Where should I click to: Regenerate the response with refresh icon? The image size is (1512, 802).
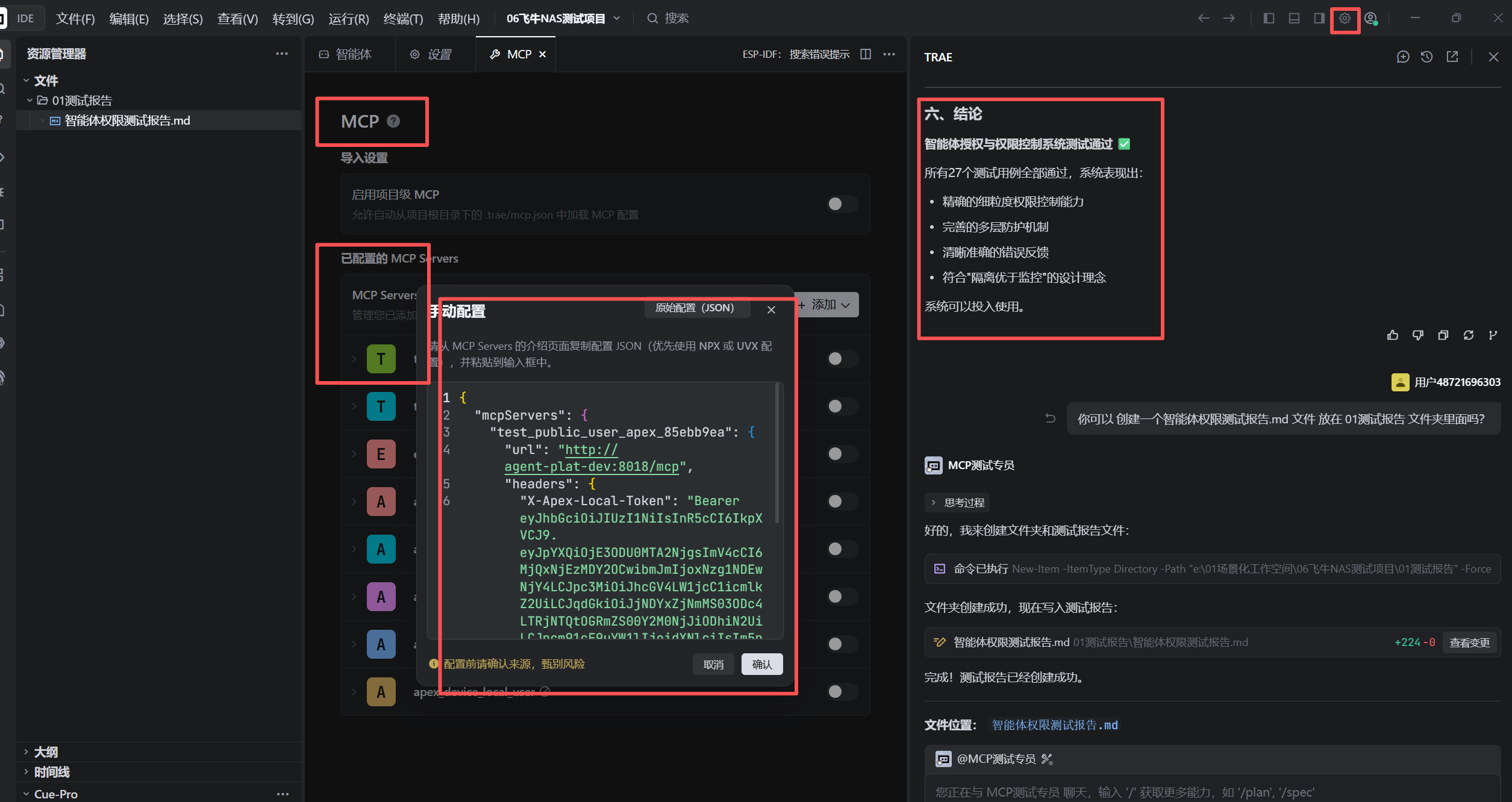click(x=1469, y=335)
